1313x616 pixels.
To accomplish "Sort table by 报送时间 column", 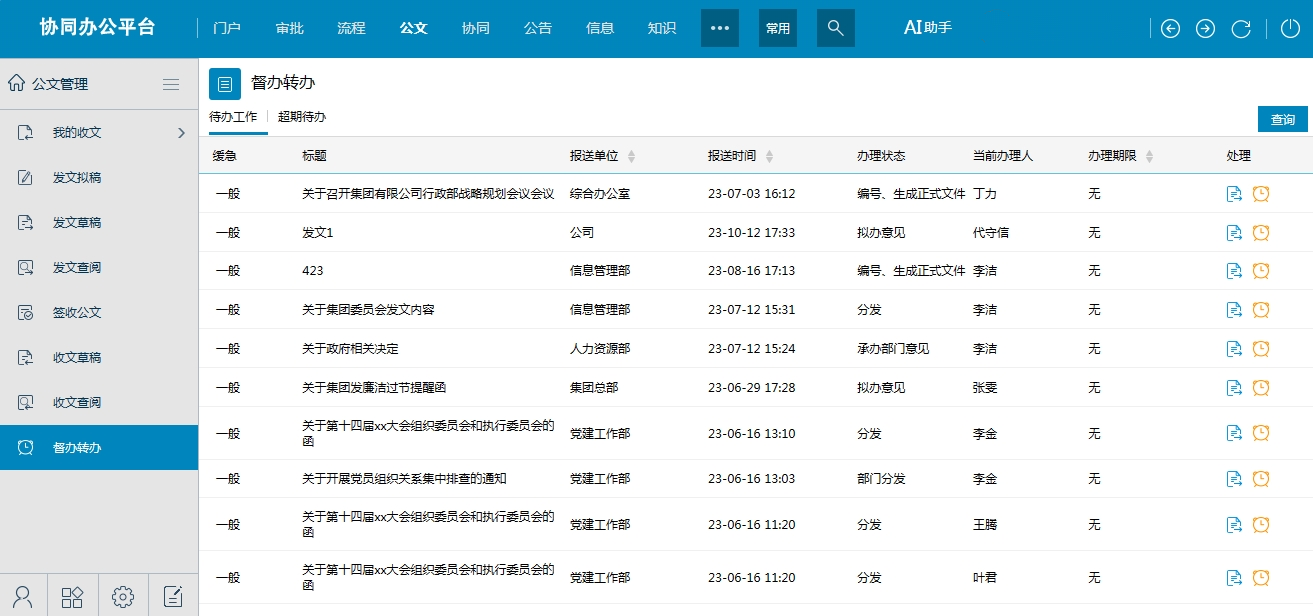I will tap(768, 157).
